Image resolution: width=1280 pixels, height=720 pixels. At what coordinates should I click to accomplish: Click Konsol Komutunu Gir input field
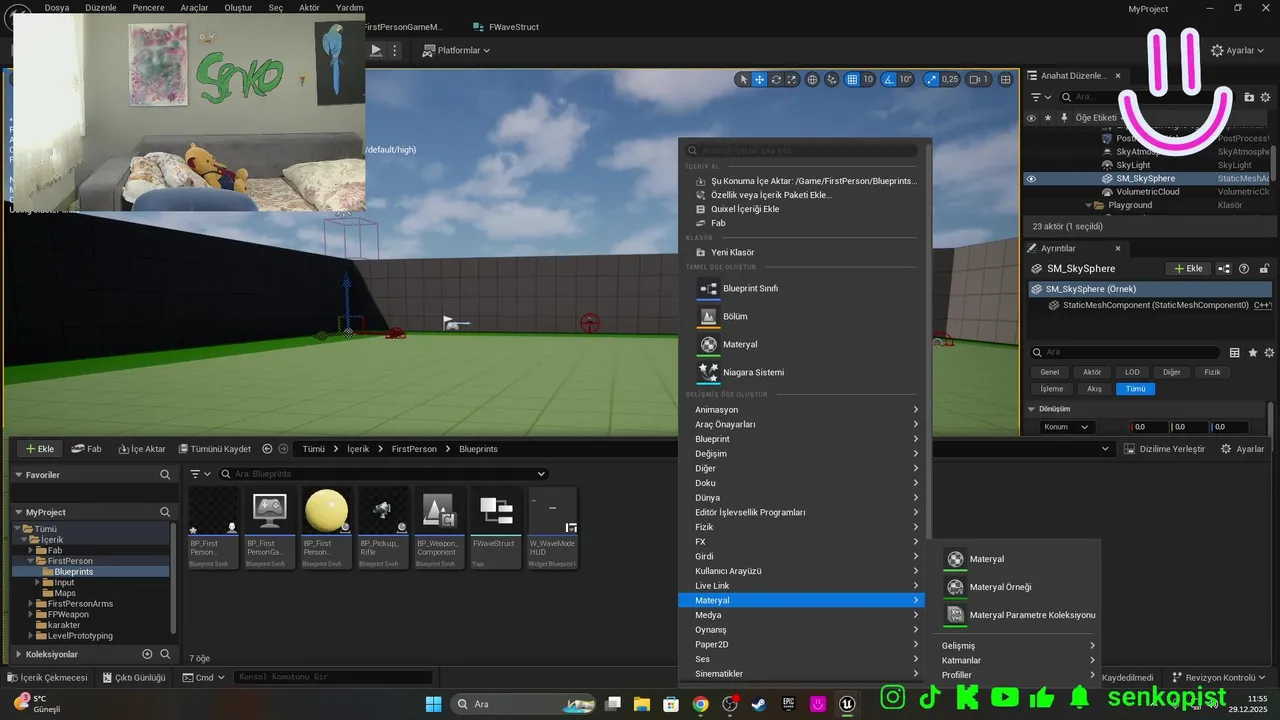[x=334, y=677]
